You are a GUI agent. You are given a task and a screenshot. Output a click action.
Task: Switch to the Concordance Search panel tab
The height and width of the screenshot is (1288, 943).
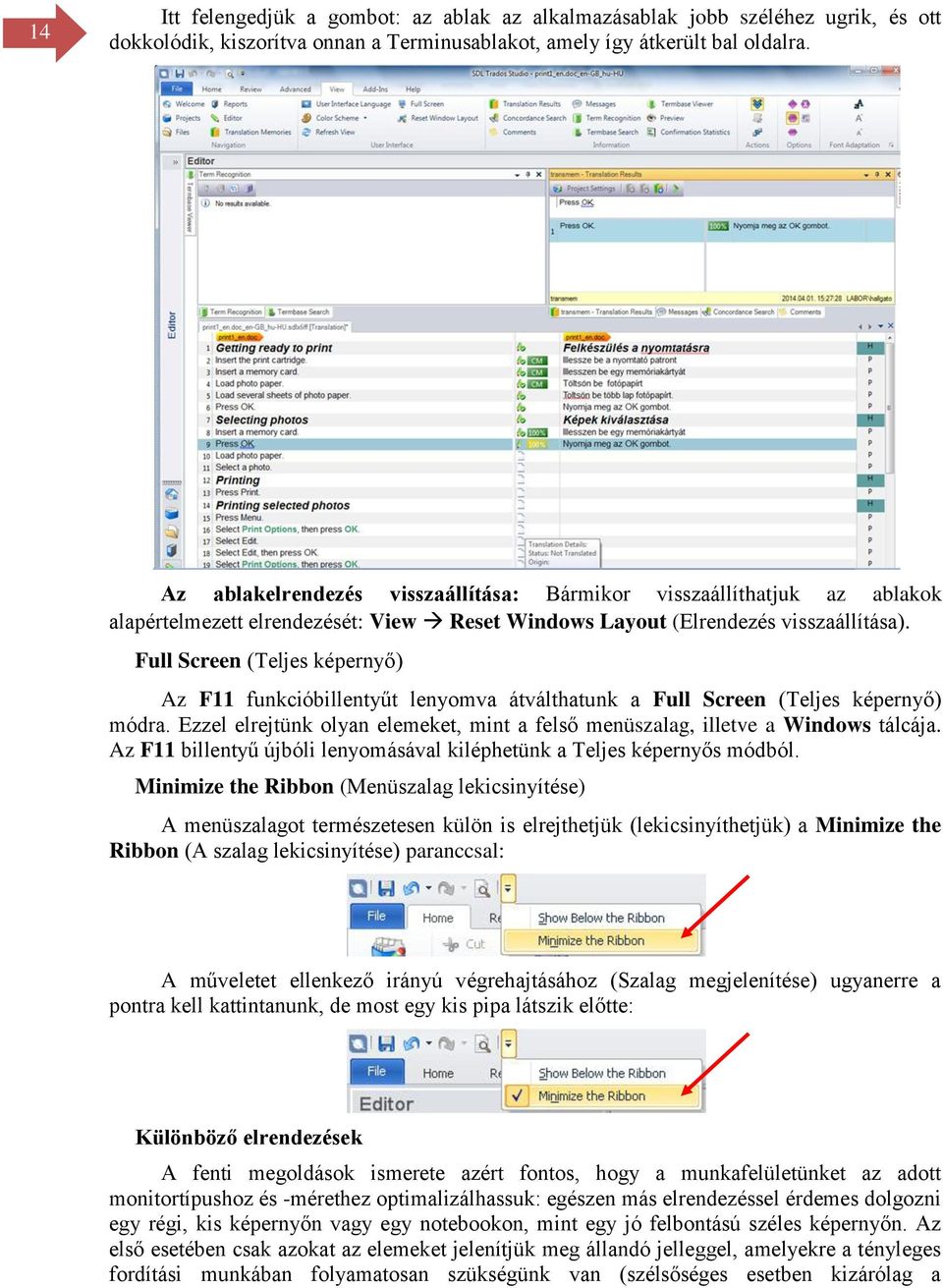tap(738, 312)
